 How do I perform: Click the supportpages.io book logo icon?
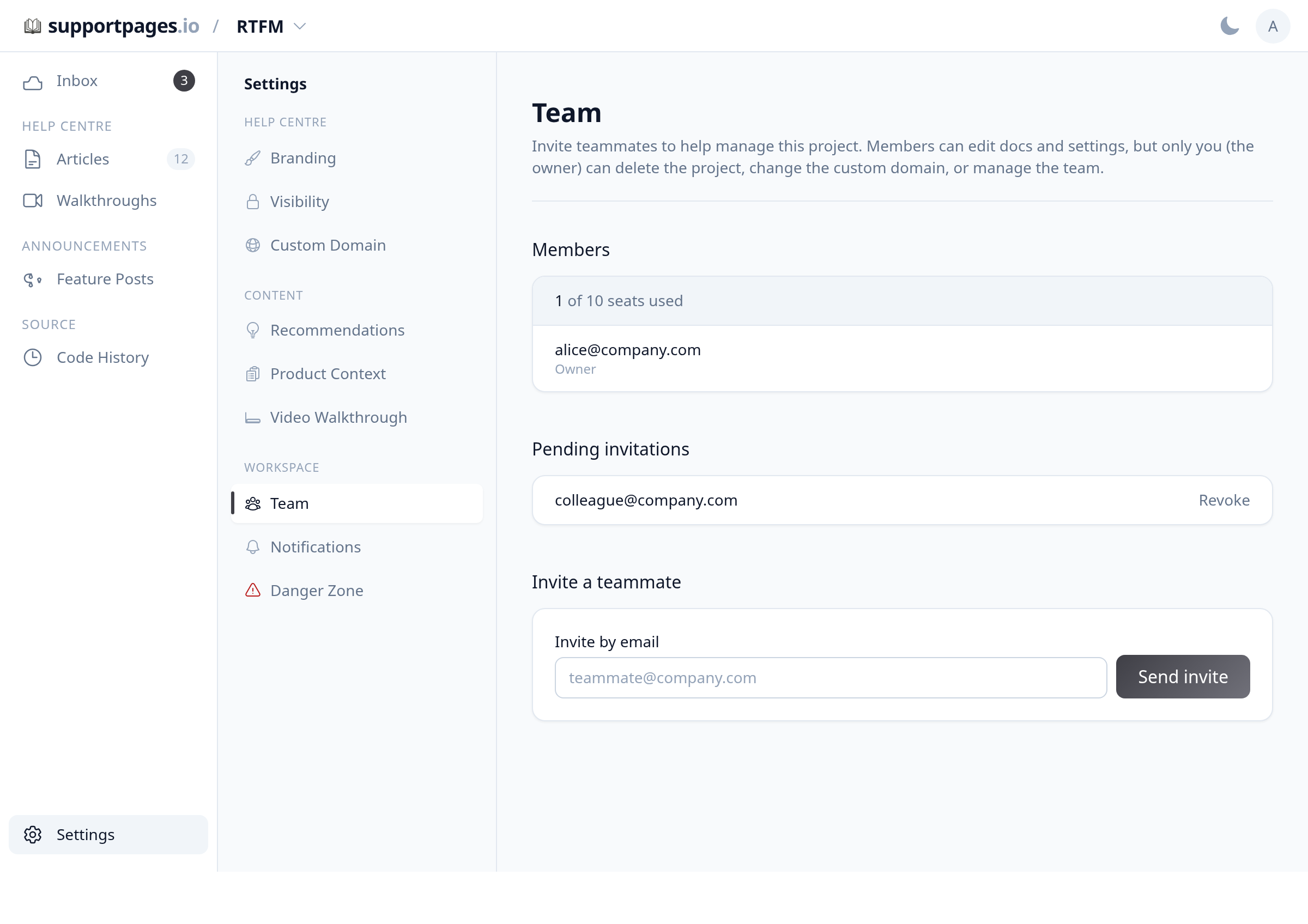tap(33, 26)
